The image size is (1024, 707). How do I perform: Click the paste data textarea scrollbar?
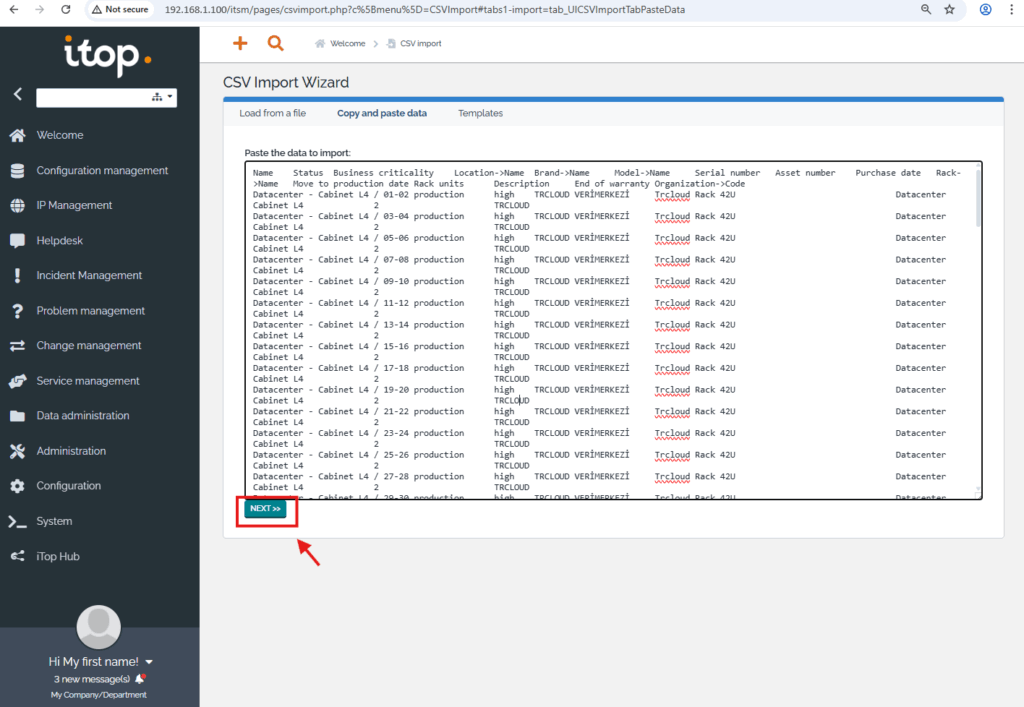[977, 200]
